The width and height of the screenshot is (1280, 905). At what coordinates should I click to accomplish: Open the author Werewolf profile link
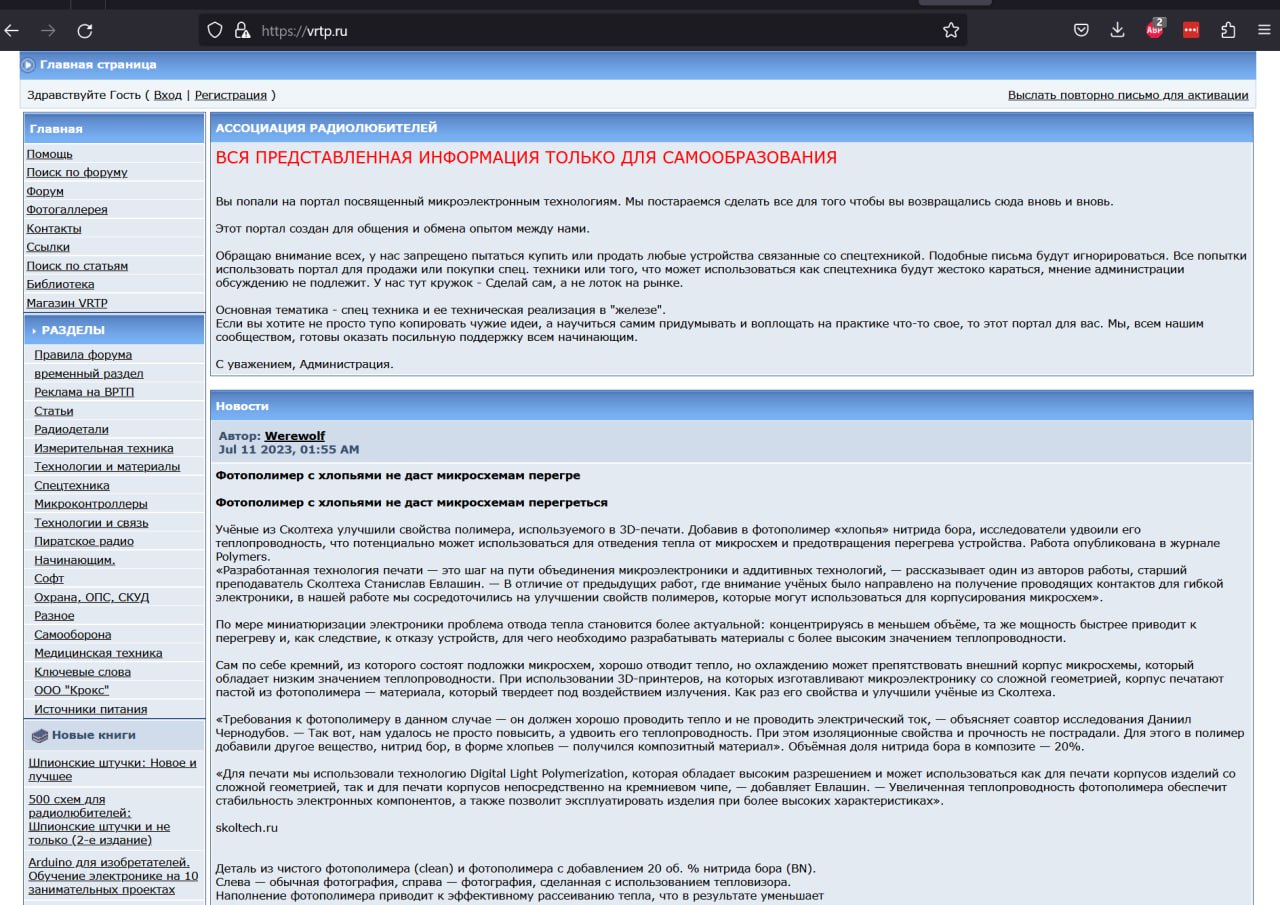(295, 436)
